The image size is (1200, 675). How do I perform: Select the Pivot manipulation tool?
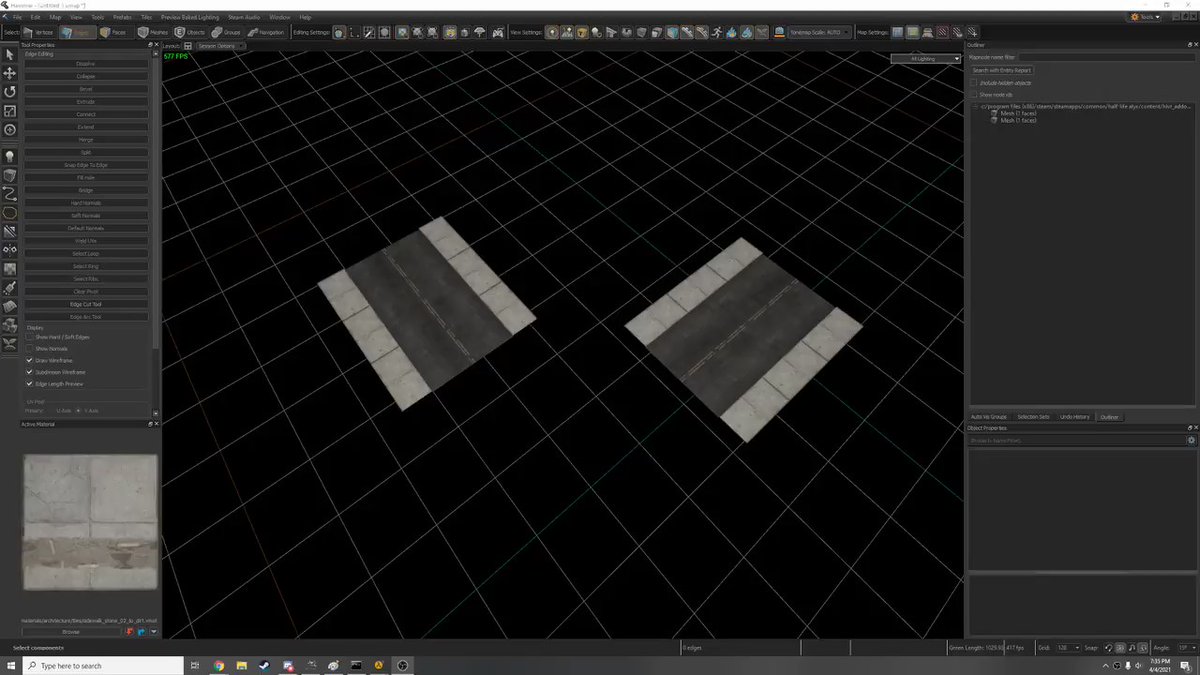click(x=10, y=130)
